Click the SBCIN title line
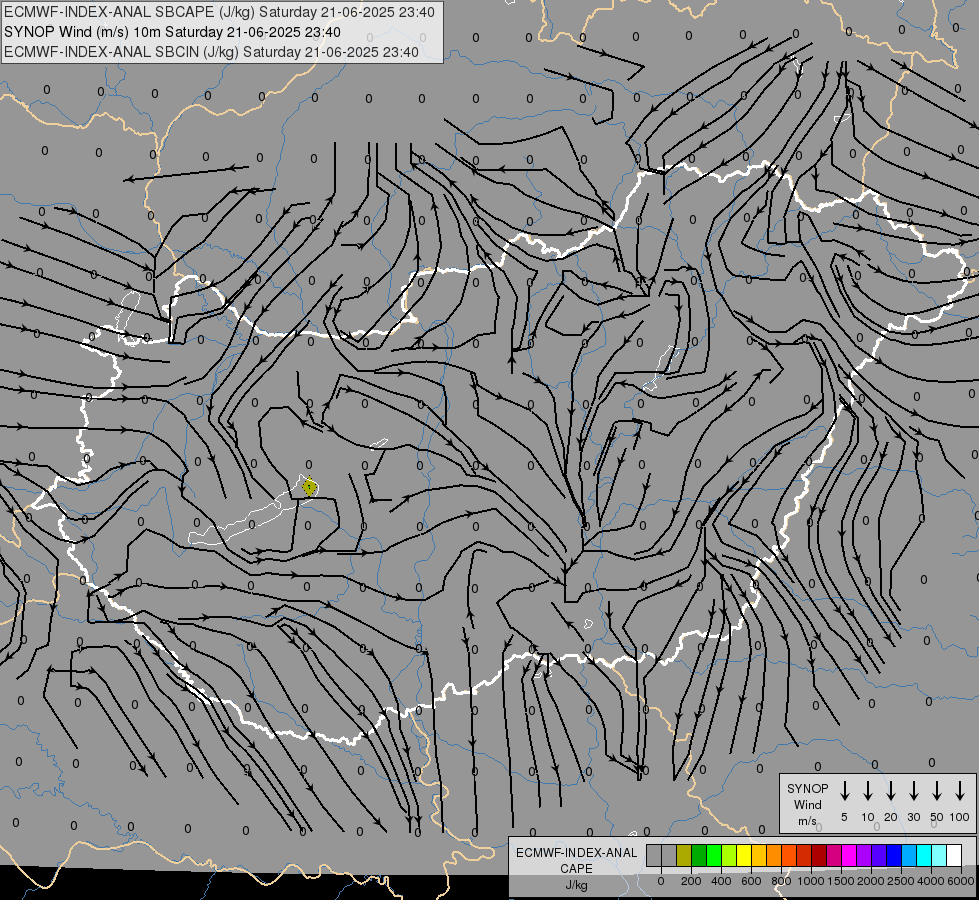This screenshot has width=979, height=900. 211,52
